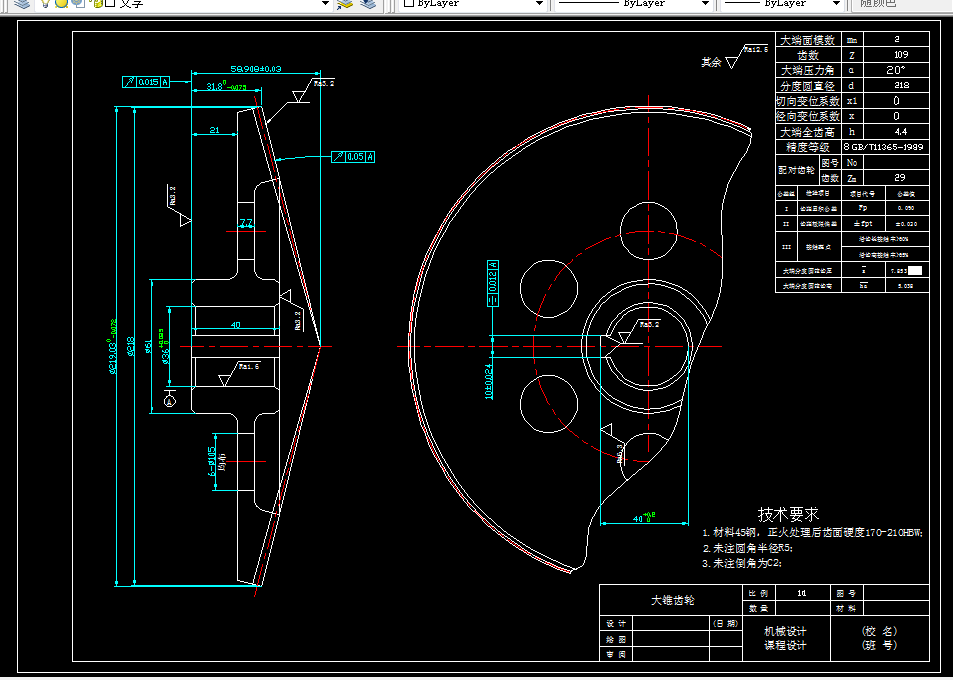
Task: Toggle the layer freeze sun icon
Action: (61, 3)
